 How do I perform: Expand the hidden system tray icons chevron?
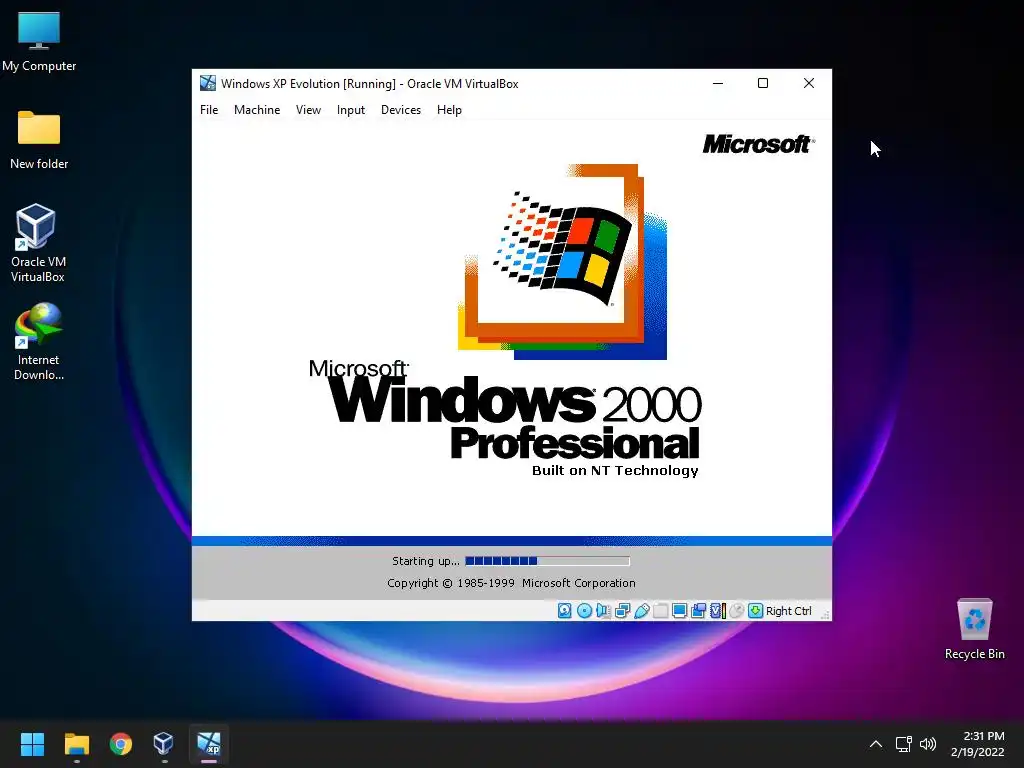[x=876, y=744]
